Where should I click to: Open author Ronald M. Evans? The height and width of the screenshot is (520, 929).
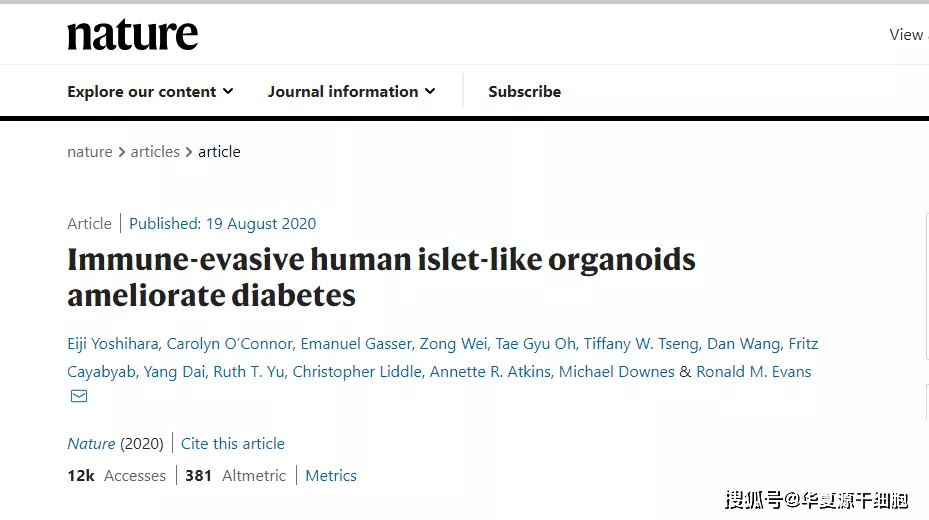754,371
